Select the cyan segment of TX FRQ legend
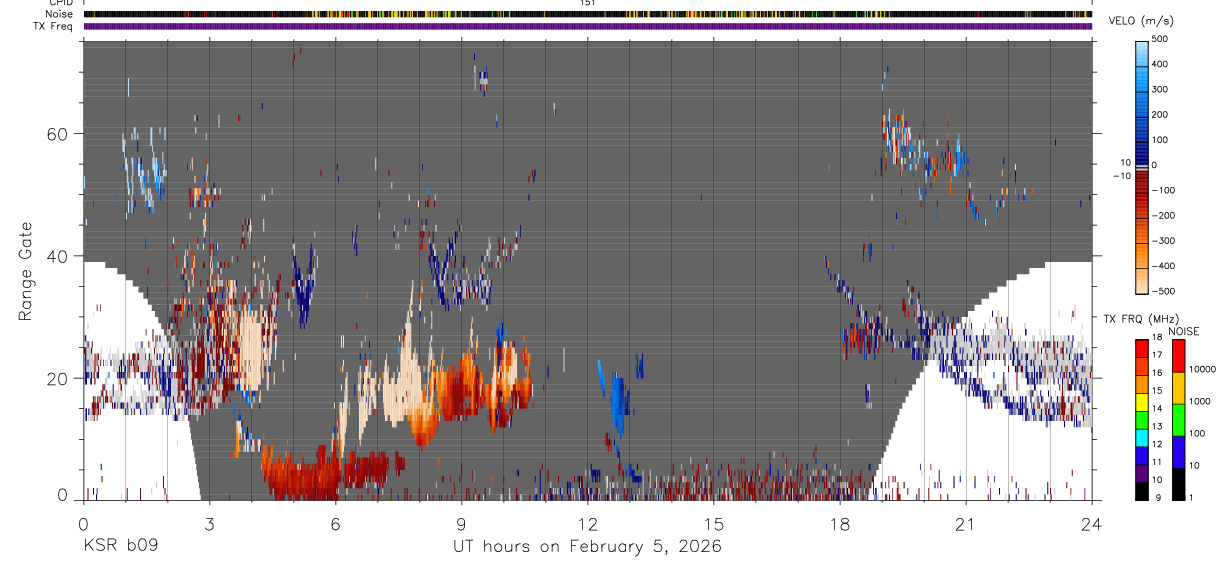1228x567 pixels. (1141, 437)
